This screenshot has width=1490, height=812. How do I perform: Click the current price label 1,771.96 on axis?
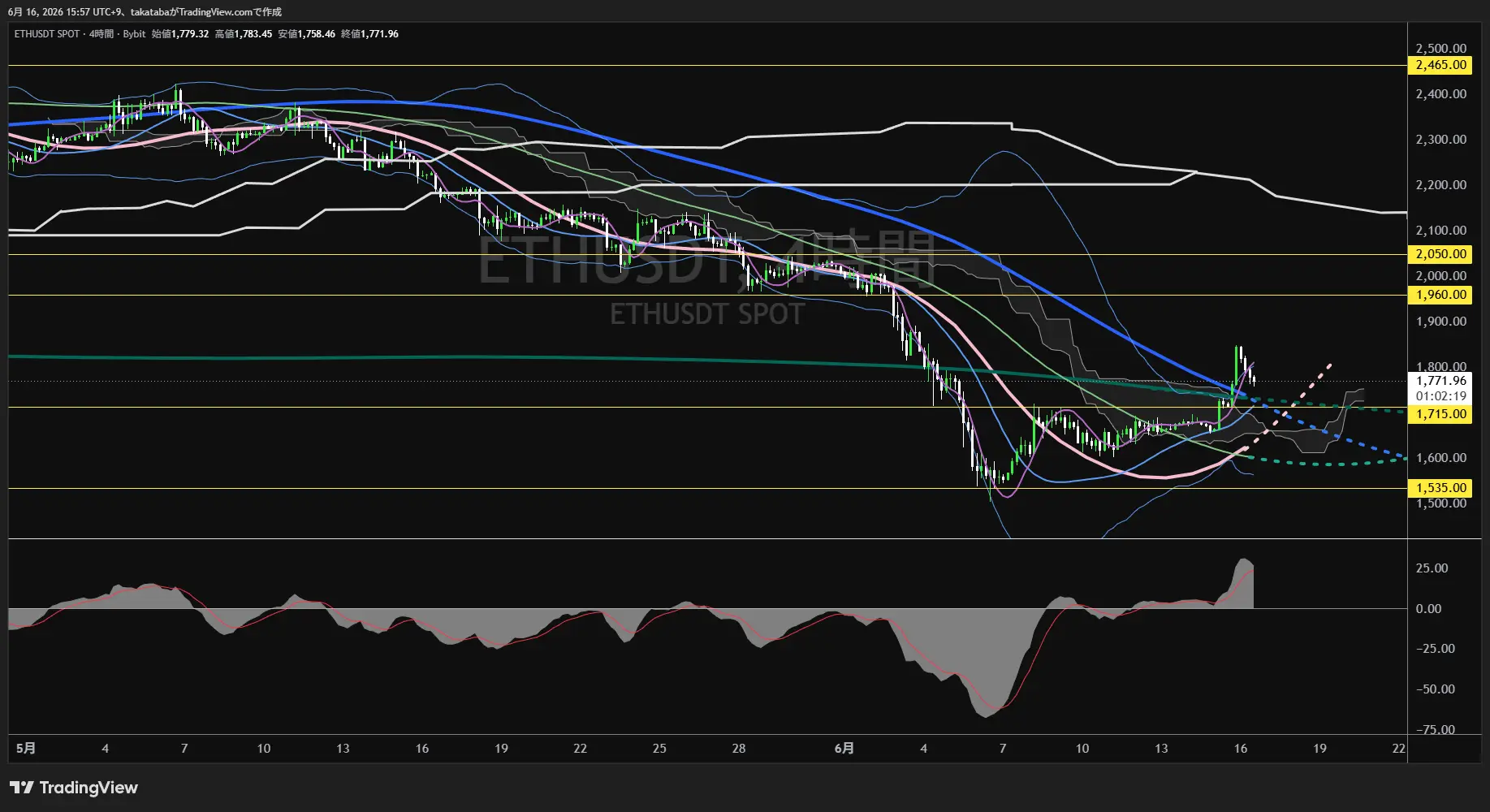(x=1440, y=381)
